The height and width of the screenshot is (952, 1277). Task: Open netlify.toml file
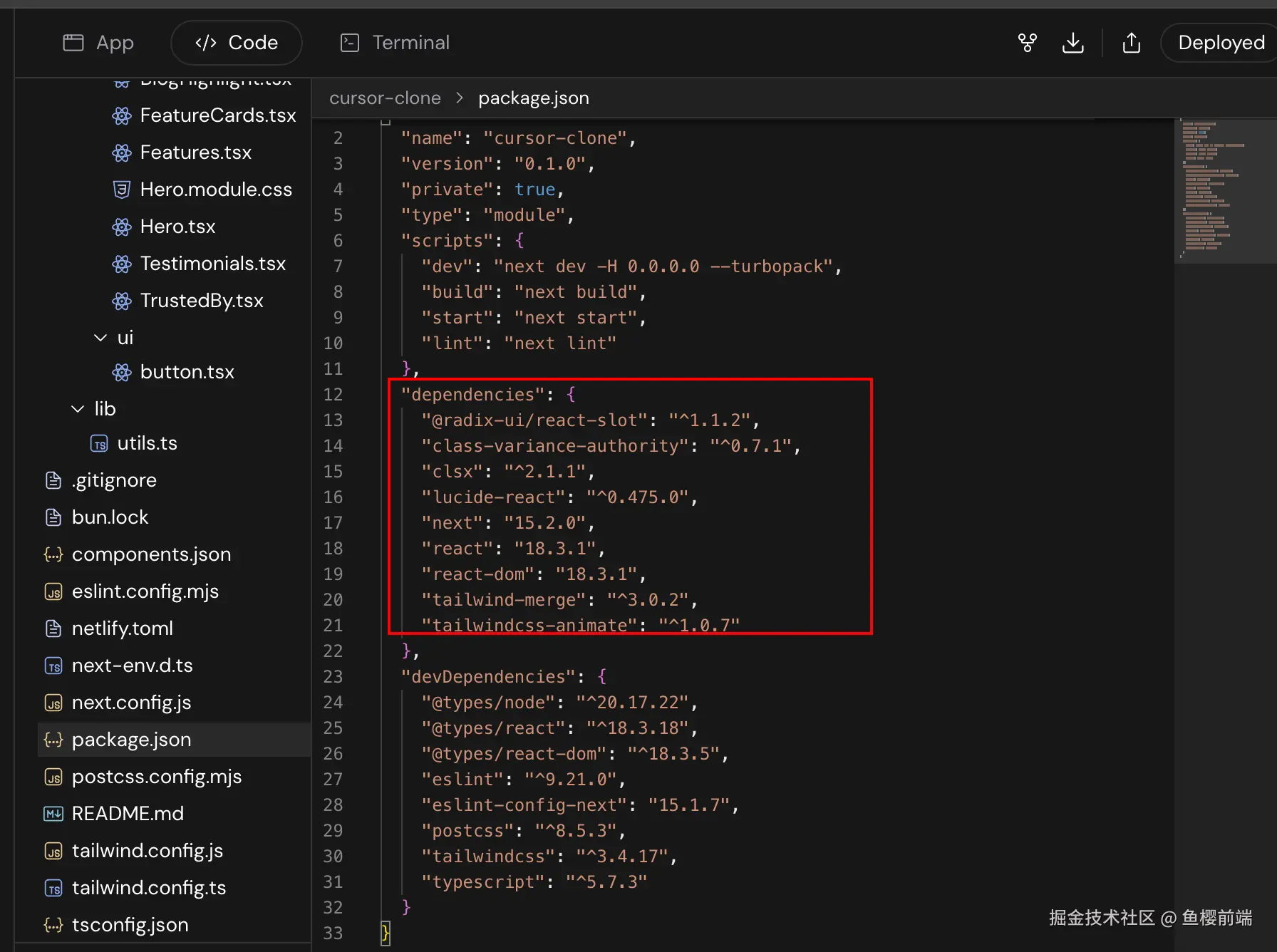click(x=123, y=628)
